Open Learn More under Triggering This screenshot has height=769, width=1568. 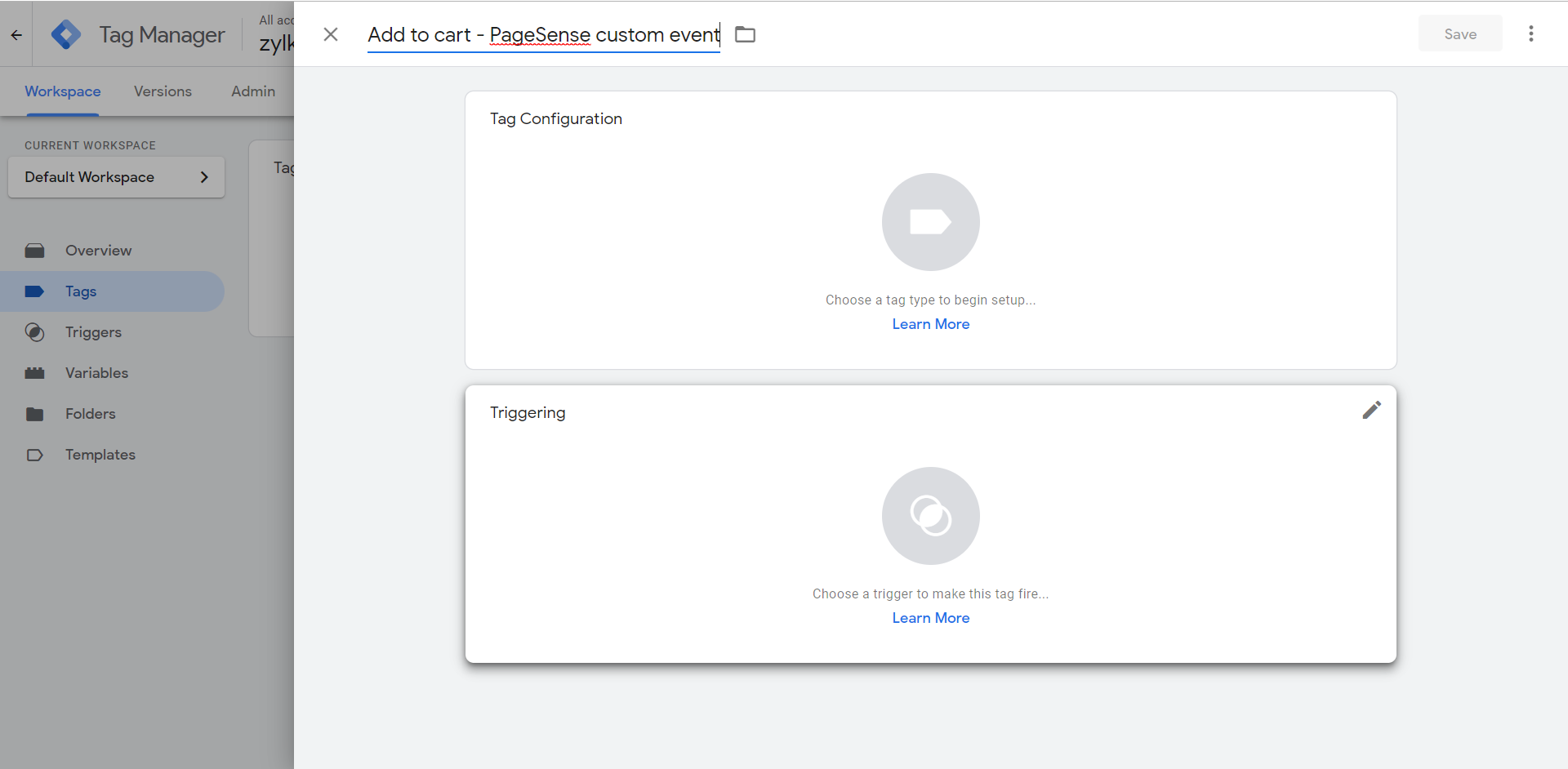(931, 618)
